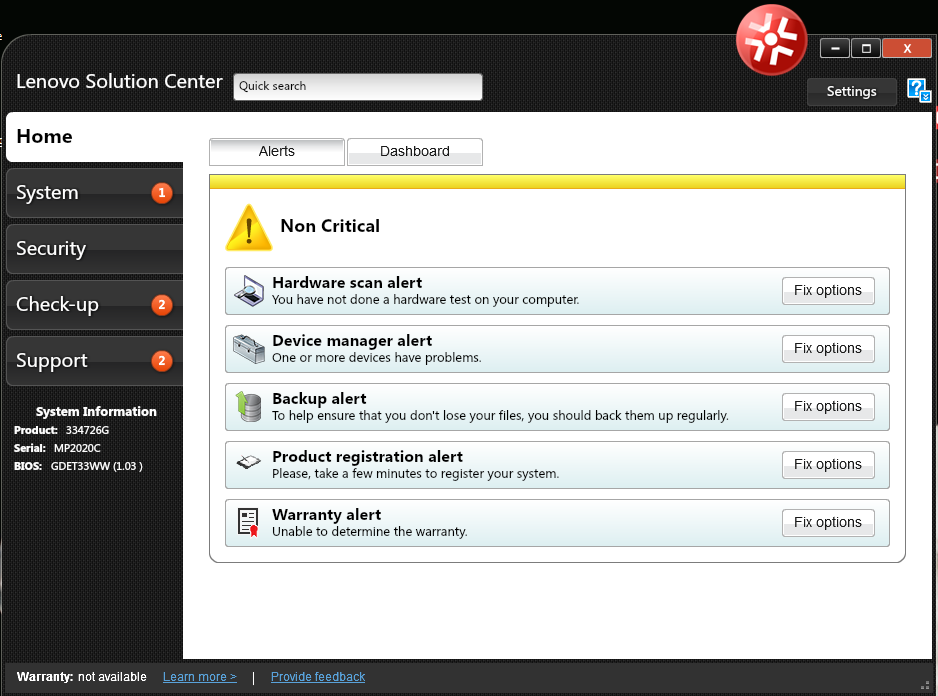Click the Hardware scan alert magnifier icon
The width and height of the screenshot is (938, 696).
249,291
